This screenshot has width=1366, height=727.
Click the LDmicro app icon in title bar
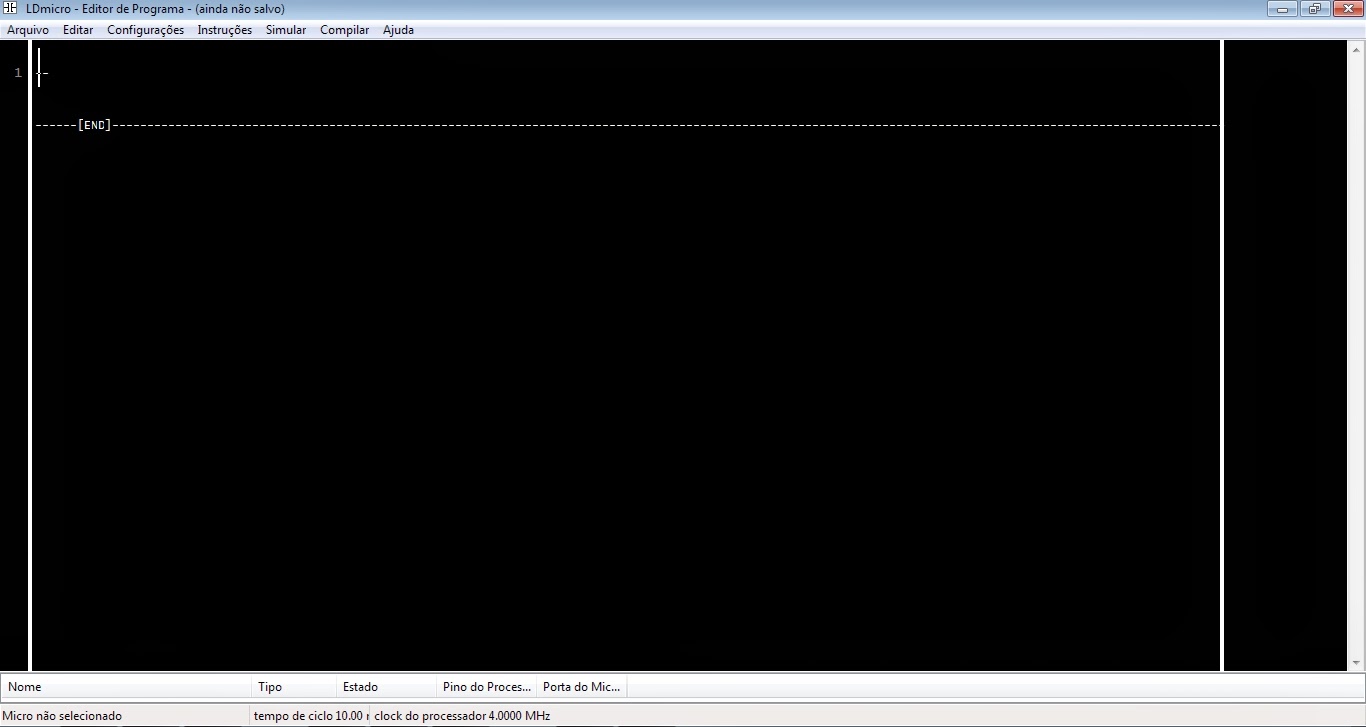pyautogui.click(x=11, y=8)
